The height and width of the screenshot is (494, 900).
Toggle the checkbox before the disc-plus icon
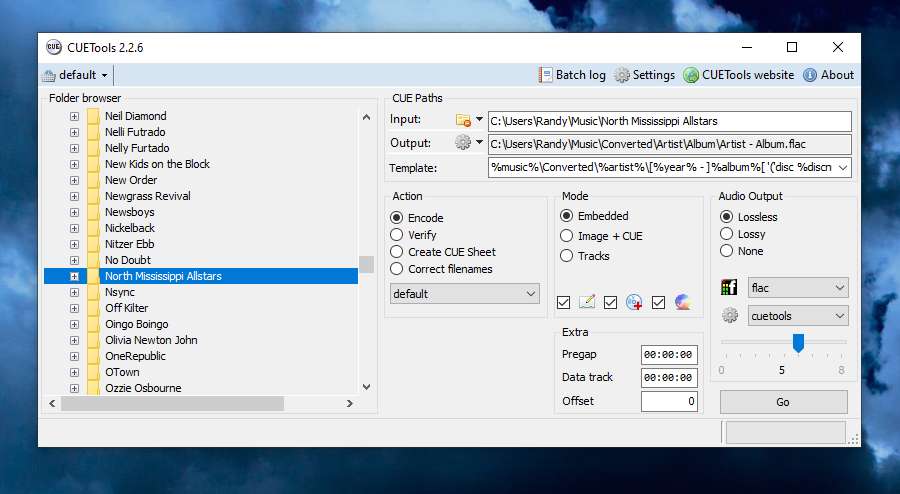(611, 302)
